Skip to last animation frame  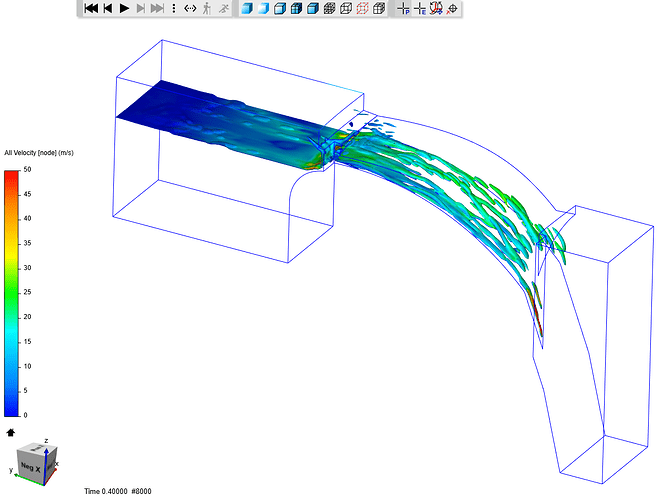coord(157,8)
